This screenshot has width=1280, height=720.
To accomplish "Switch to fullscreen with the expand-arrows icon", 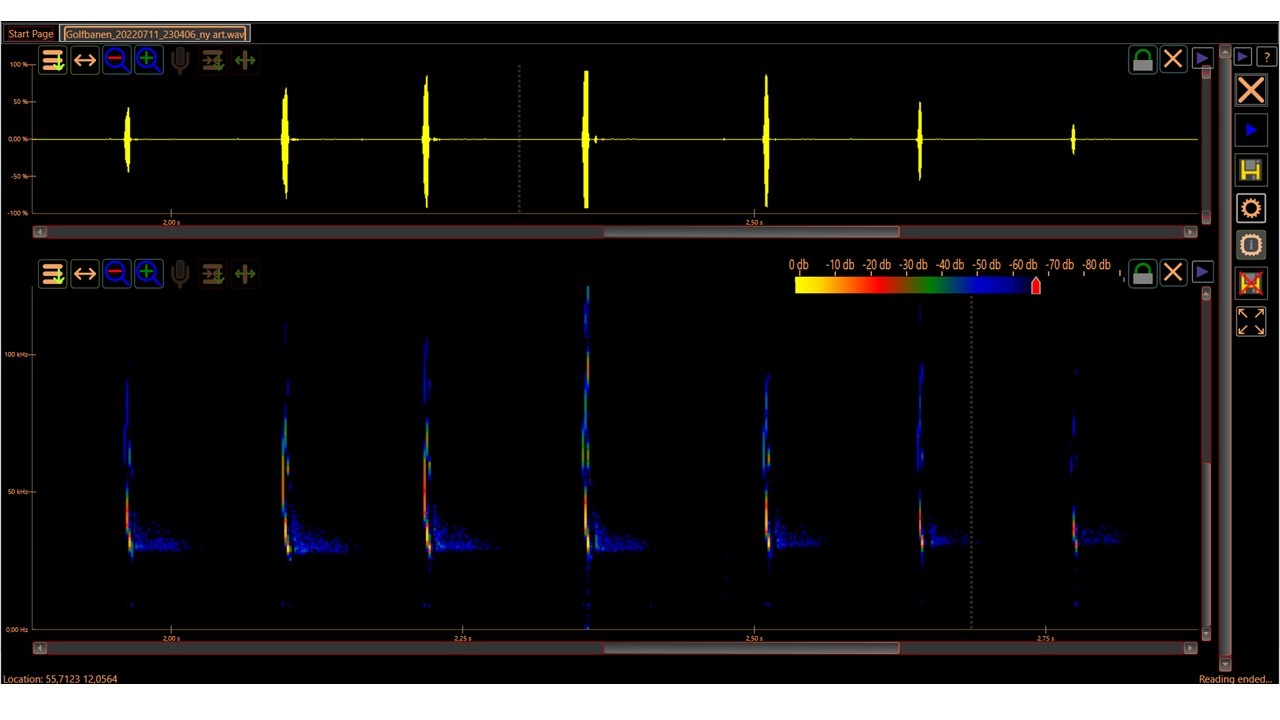I will point(1250,321).
